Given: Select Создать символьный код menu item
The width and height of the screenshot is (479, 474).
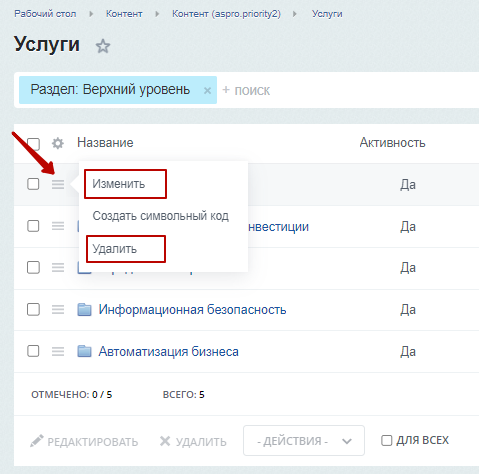Looking at the screenshot, I should click(161, 216).
